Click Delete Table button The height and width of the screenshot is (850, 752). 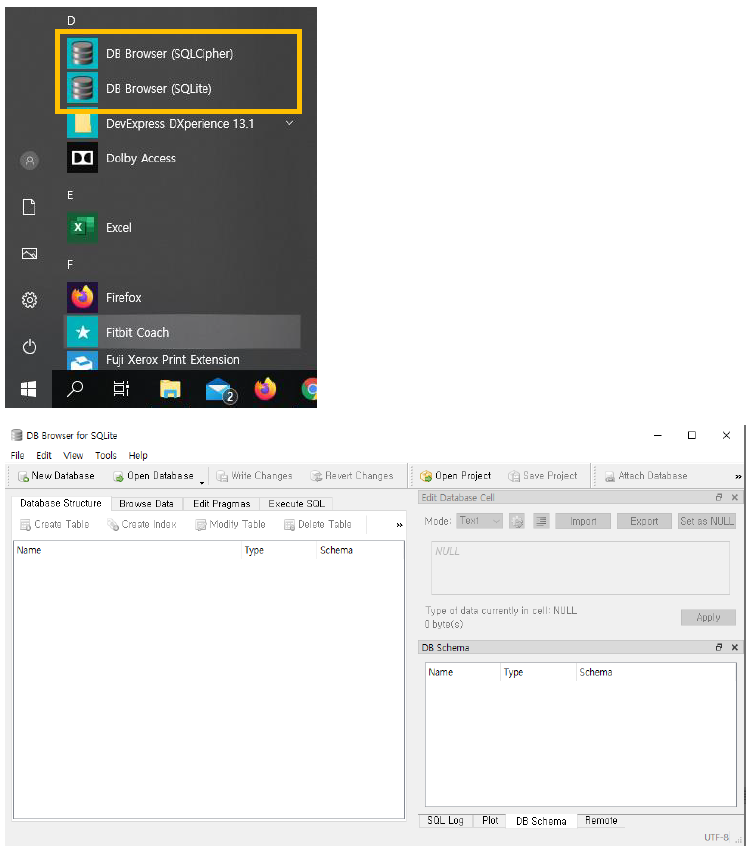click(318, 524)
